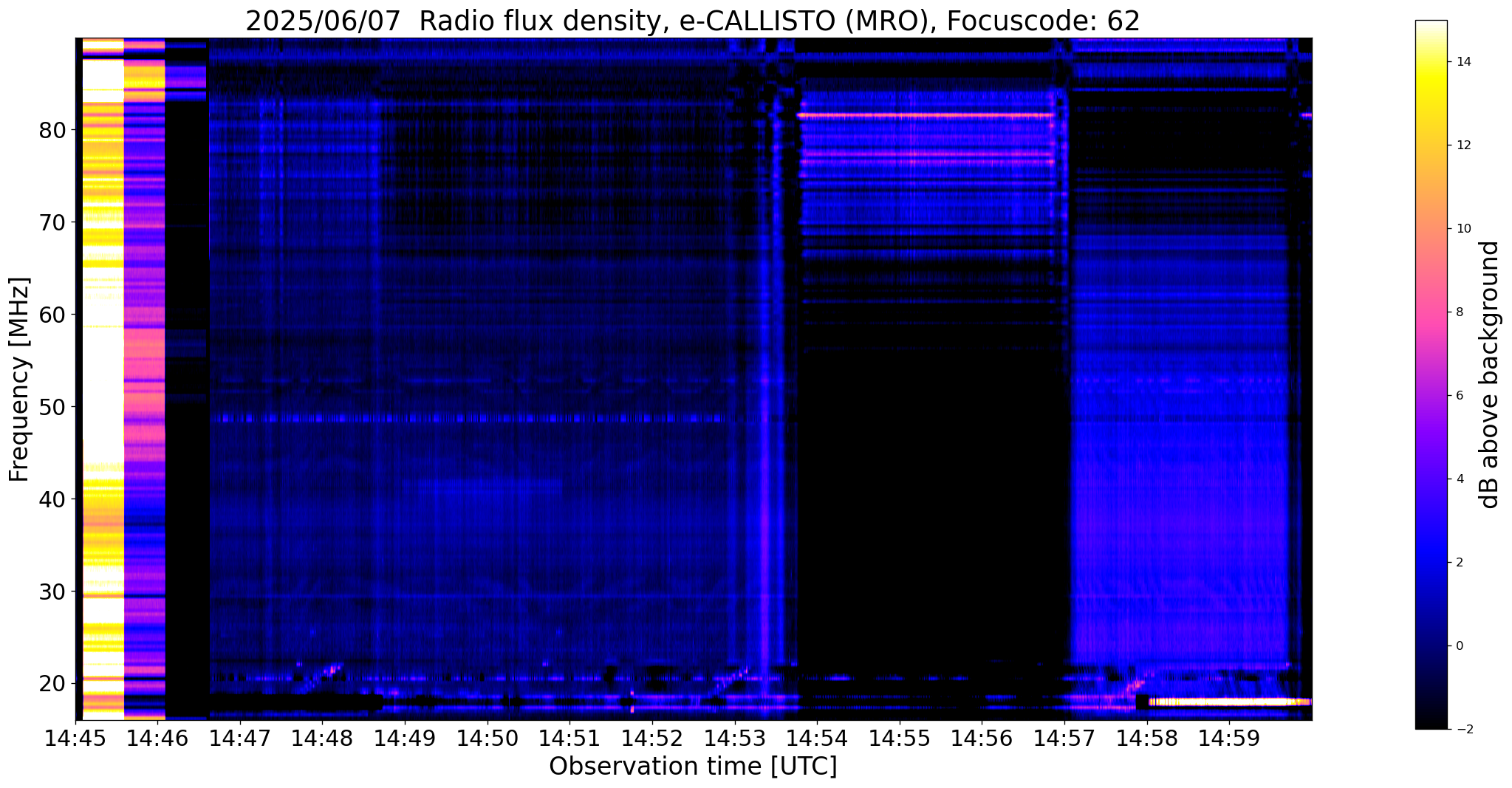Image resolution: width=1512 pixels, height=788 pixels.
Task: Click the 80 MHz frequency tick label
Action: 53,131
